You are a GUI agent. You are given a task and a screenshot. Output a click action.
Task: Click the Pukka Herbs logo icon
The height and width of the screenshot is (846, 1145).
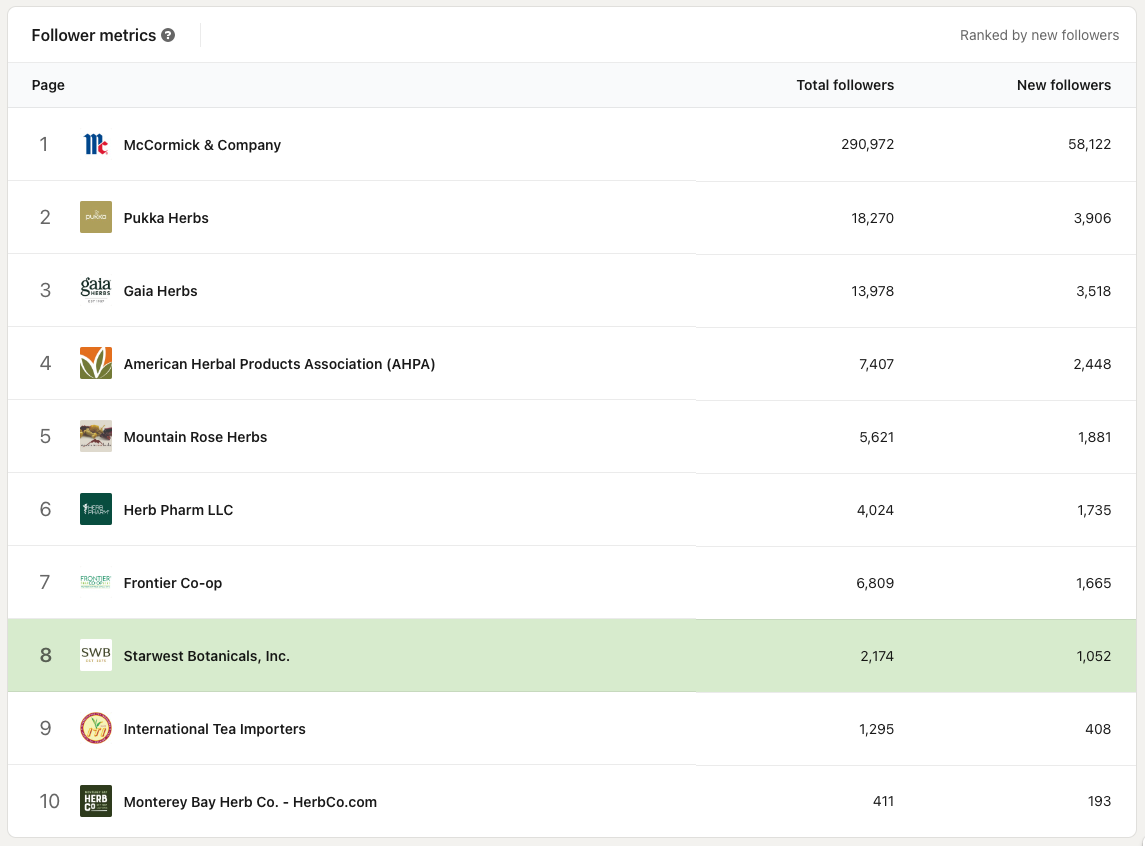pos(96,218)
